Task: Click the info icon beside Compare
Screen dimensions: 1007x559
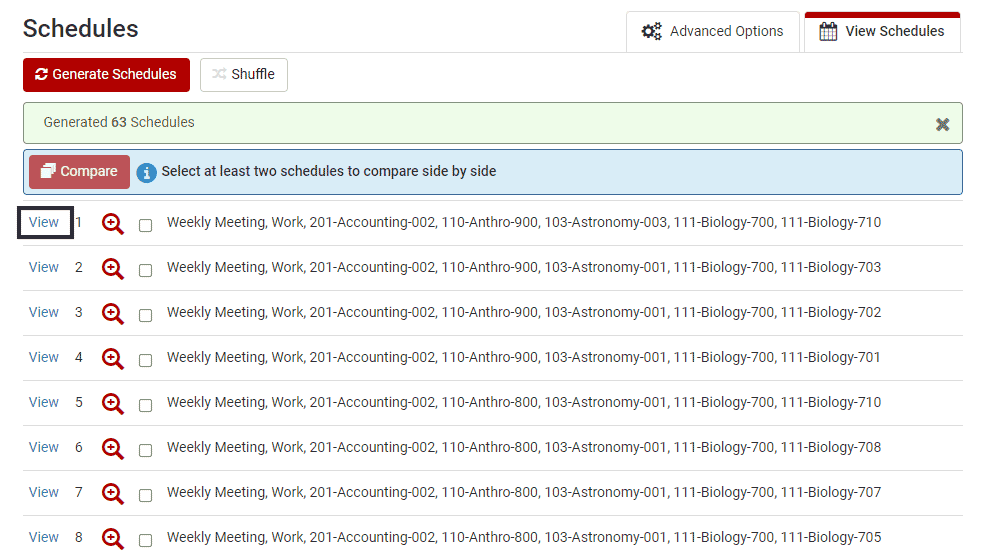Action: [x=146, y=172]
